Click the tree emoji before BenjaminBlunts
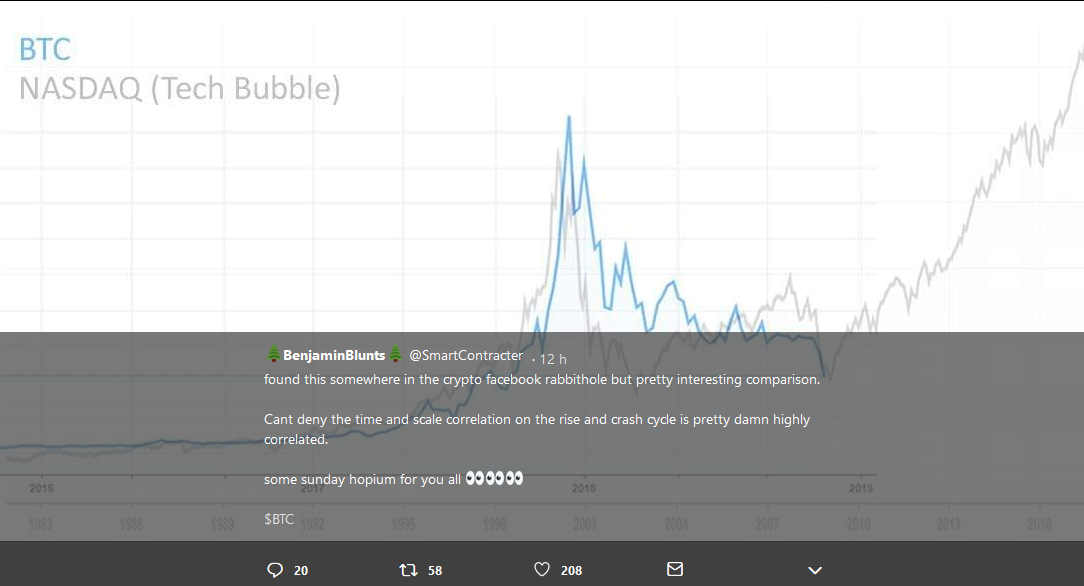The height and width of the screenshot is (586, 1084). click(x=273, y=355)
